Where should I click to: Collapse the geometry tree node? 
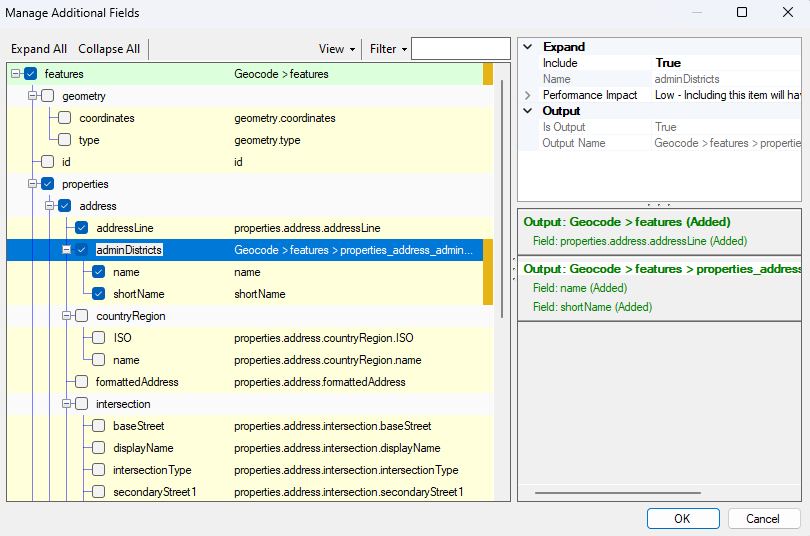pyautogui.click(x=33, y=96)
